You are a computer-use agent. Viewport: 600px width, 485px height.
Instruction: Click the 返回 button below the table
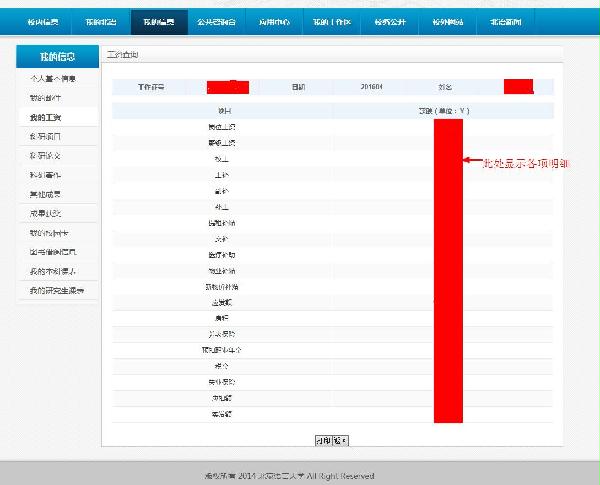pyautogui.click(x=340, y=439)
